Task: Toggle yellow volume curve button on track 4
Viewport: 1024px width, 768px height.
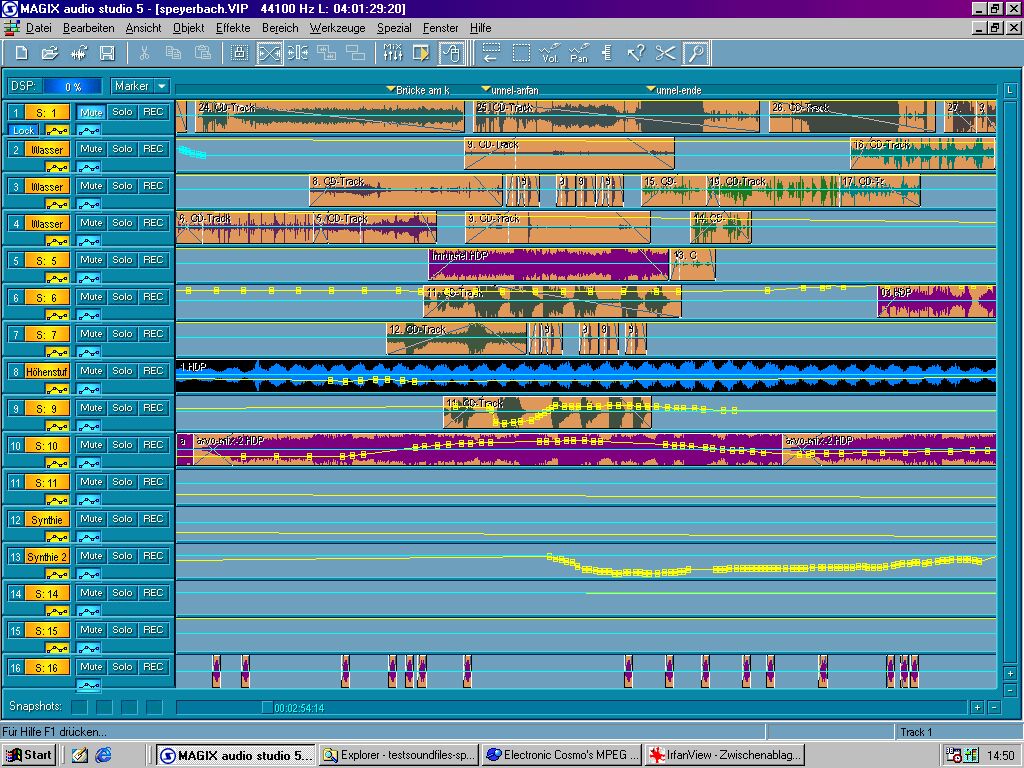Action: pyautogui.click(x=57, y=242)
